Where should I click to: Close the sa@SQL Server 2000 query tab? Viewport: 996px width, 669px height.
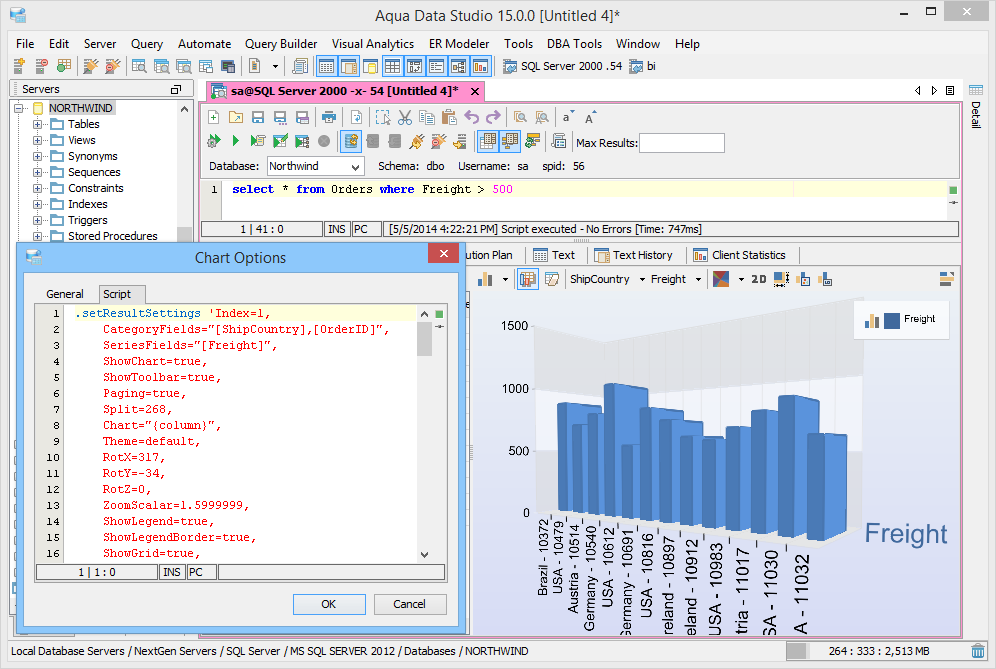(474, 91)
